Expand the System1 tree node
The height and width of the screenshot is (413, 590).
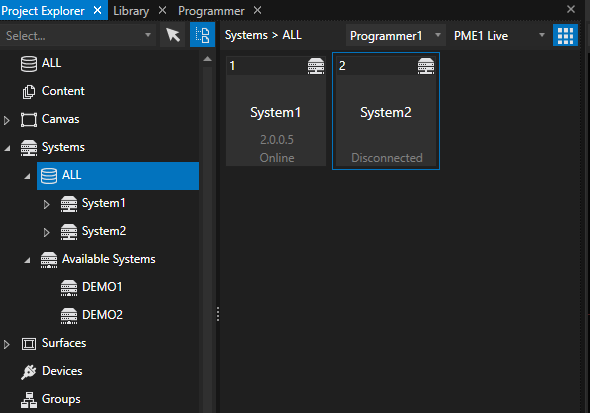click(x=46, y=205)
